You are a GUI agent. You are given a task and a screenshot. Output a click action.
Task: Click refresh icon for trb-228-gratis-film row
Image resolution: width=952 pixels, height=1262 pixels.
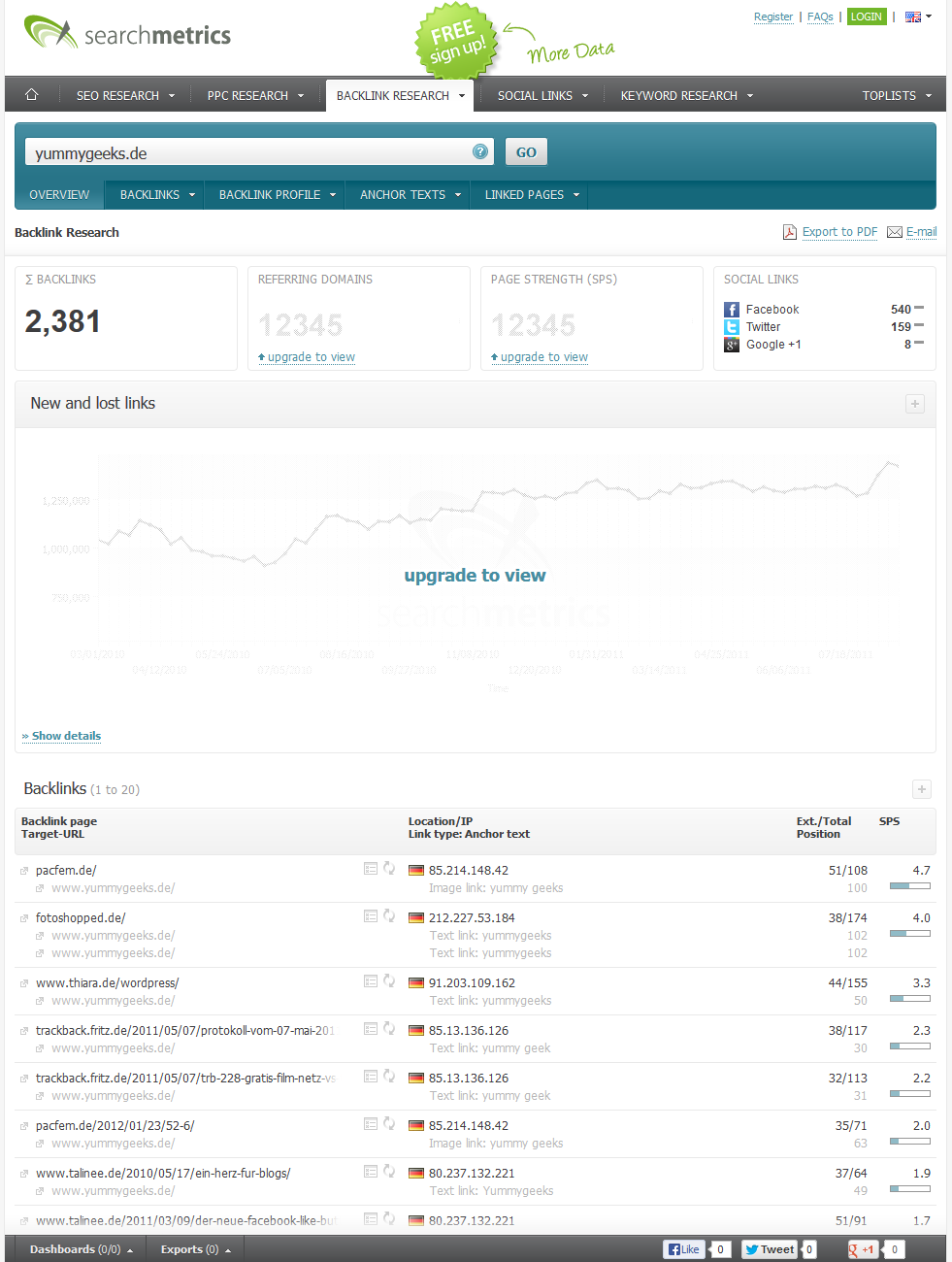(389, 1077)
